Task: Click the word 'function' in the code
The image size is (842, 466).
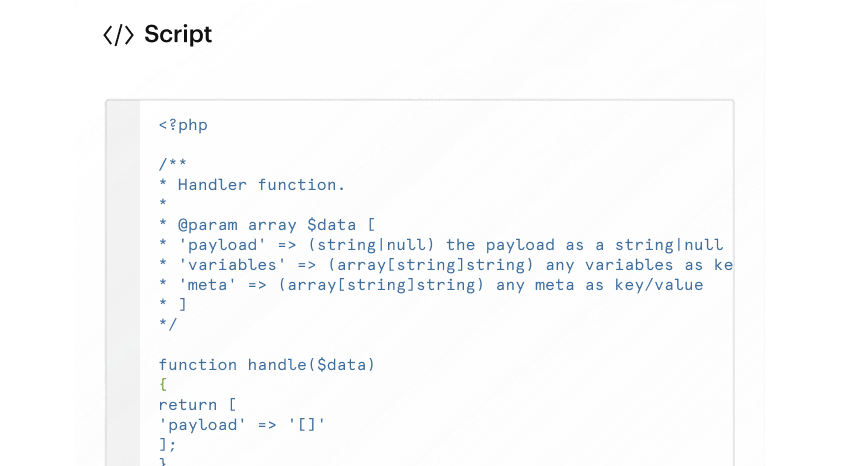Action: click(198, 365)
